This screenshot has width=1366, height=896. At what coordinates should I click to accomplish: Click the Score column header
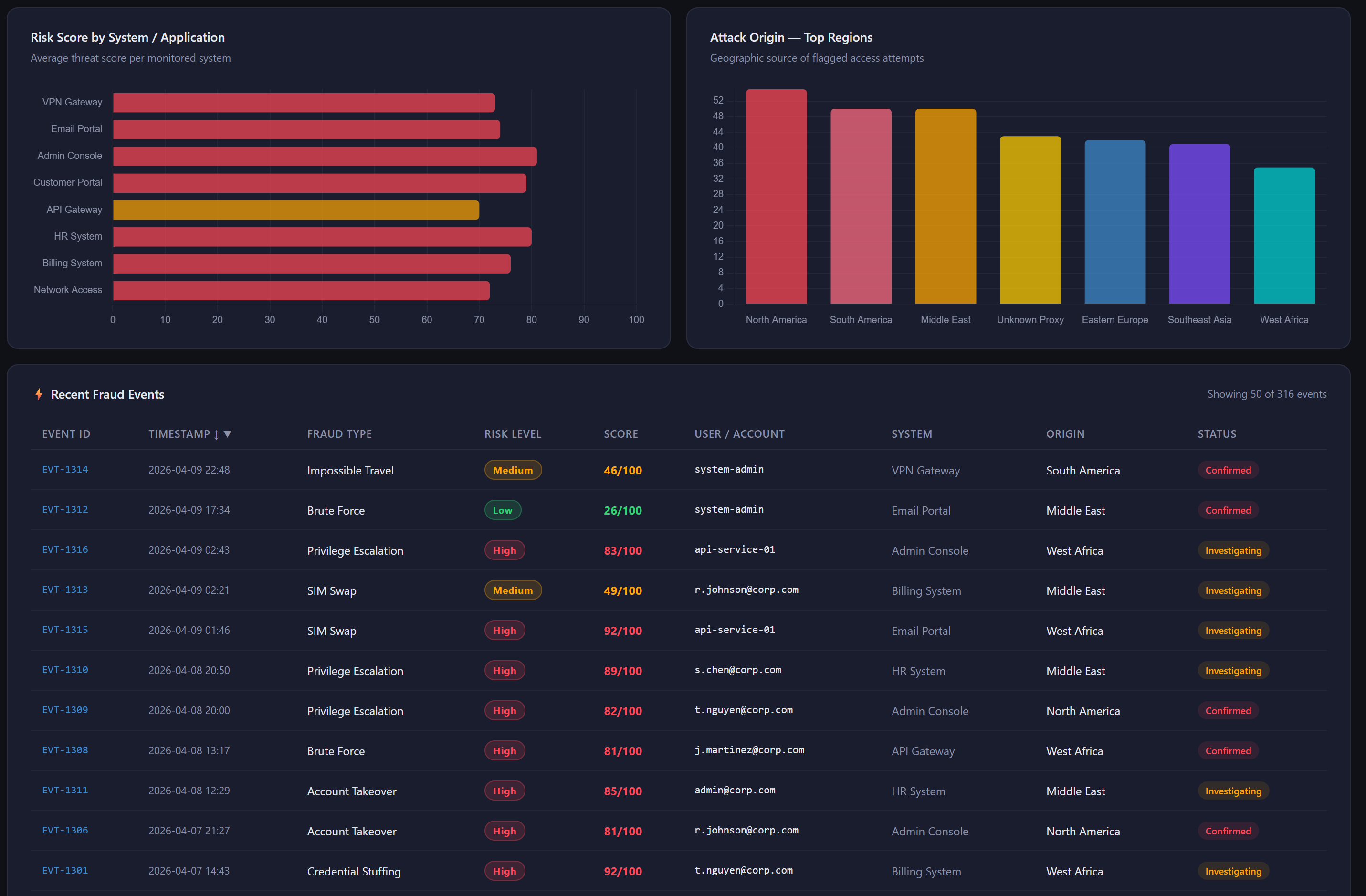[x=620, y=434]
